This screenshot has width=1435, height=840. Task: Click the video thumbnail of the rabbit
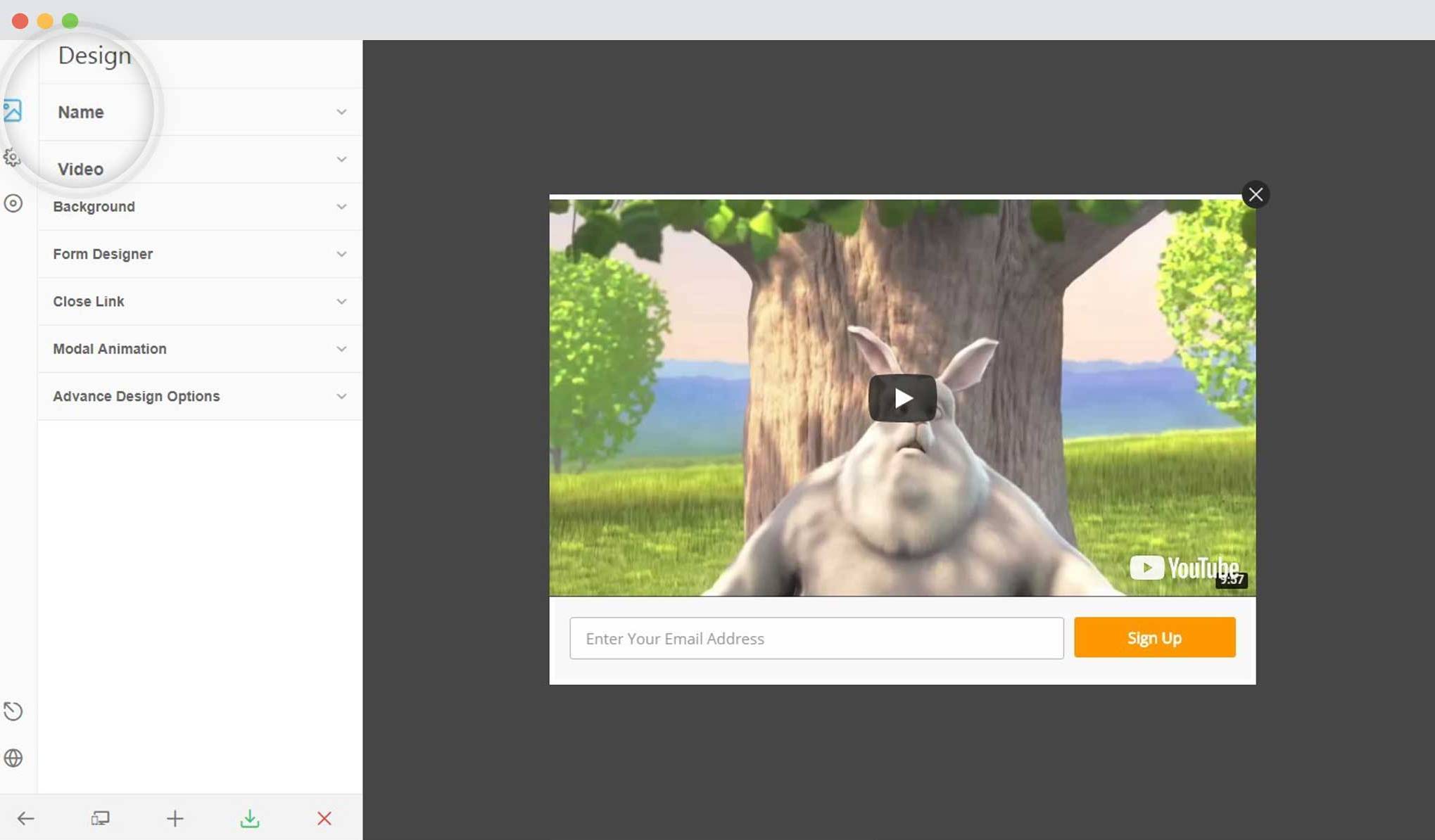point(902,397)
